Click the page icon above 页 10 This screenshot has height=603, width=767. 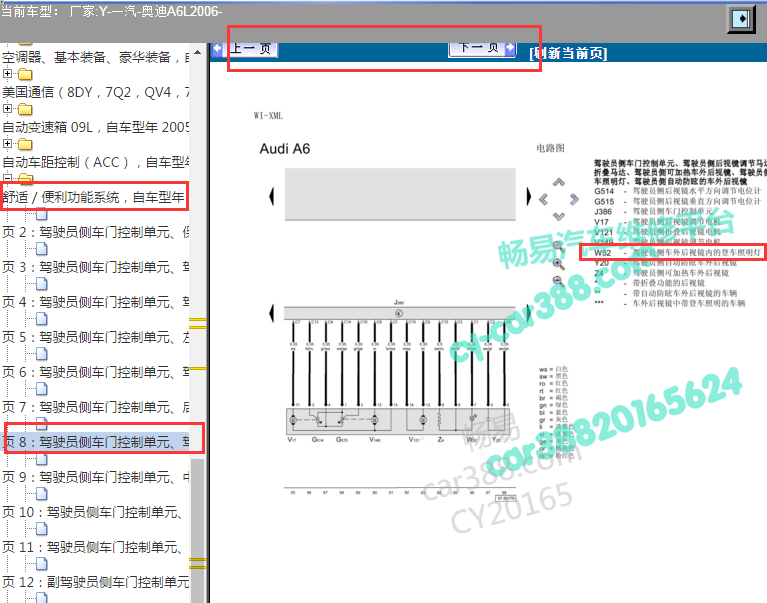42,494
